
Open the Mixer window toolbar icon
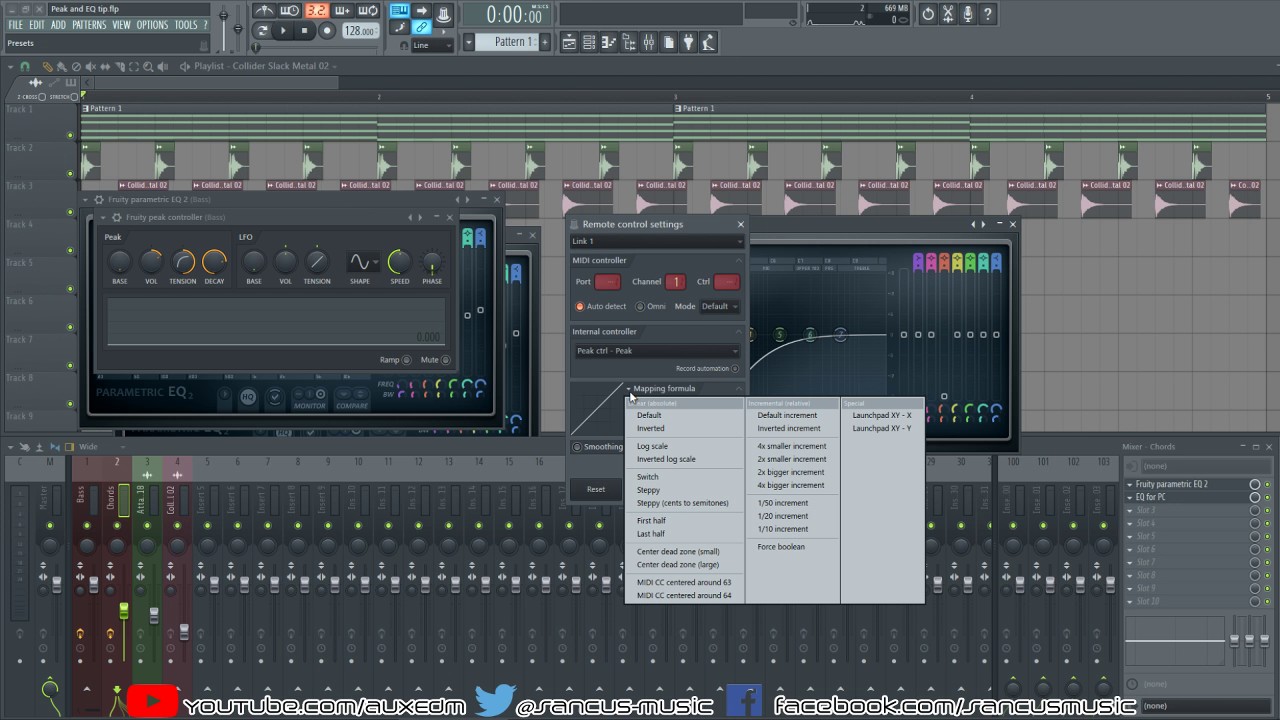tap(649, 42)
